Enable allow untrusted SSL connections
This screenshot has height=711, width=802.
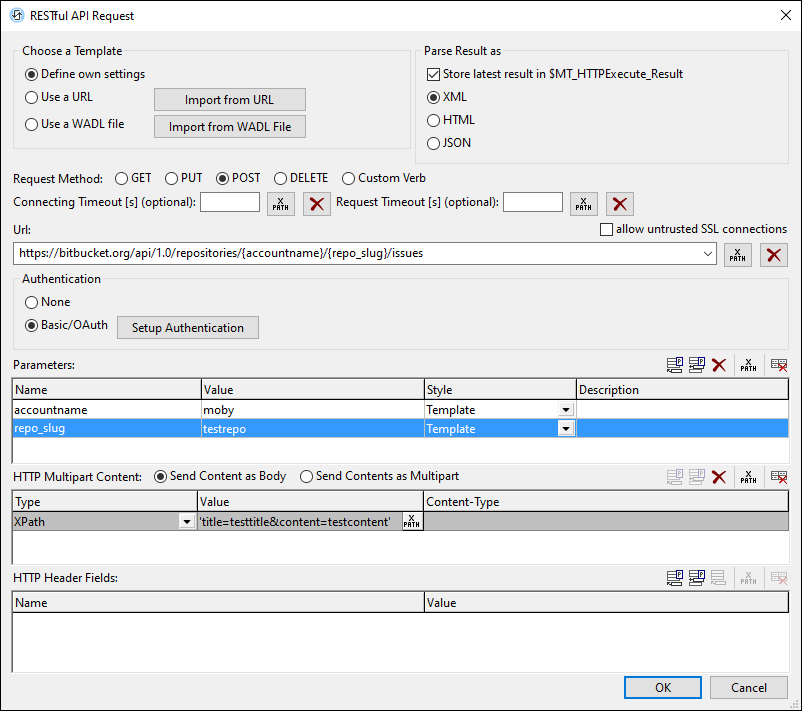coord(606,230)
